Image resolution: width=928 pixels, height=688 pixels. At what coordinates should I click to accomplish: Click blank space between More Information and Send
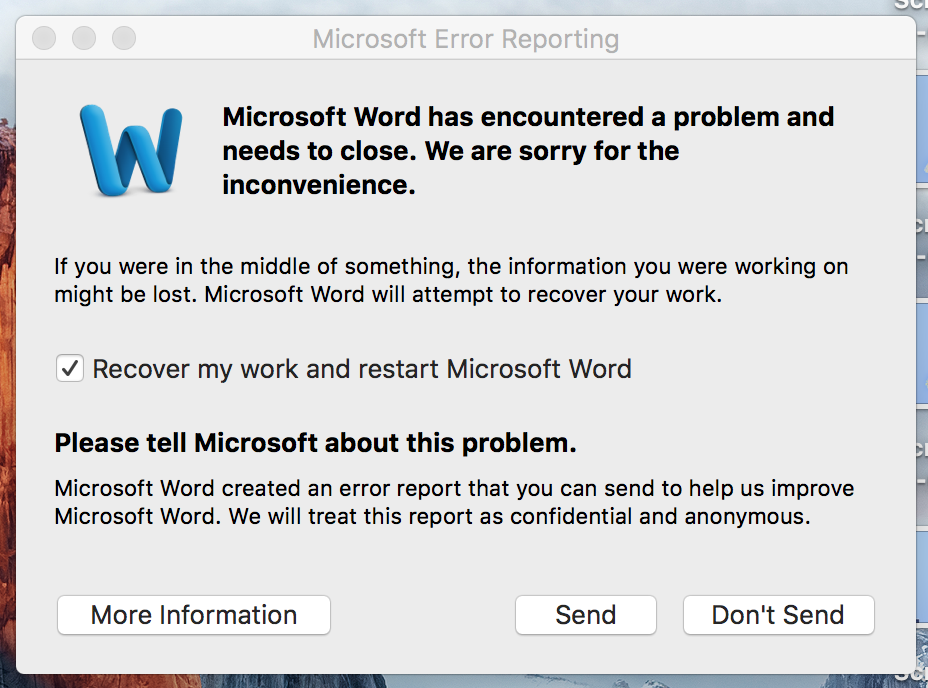click(x=422, y=615)
